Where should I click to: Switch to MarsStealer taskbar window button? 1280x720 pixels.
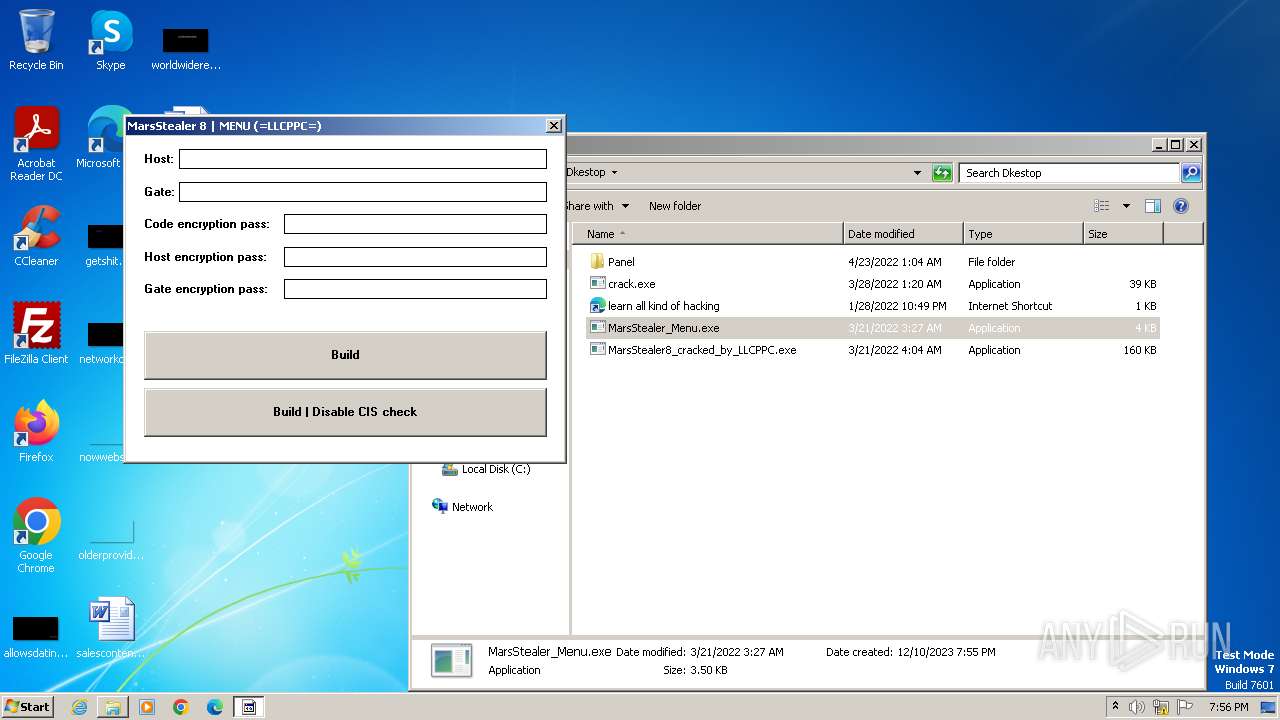click(249, 707)
